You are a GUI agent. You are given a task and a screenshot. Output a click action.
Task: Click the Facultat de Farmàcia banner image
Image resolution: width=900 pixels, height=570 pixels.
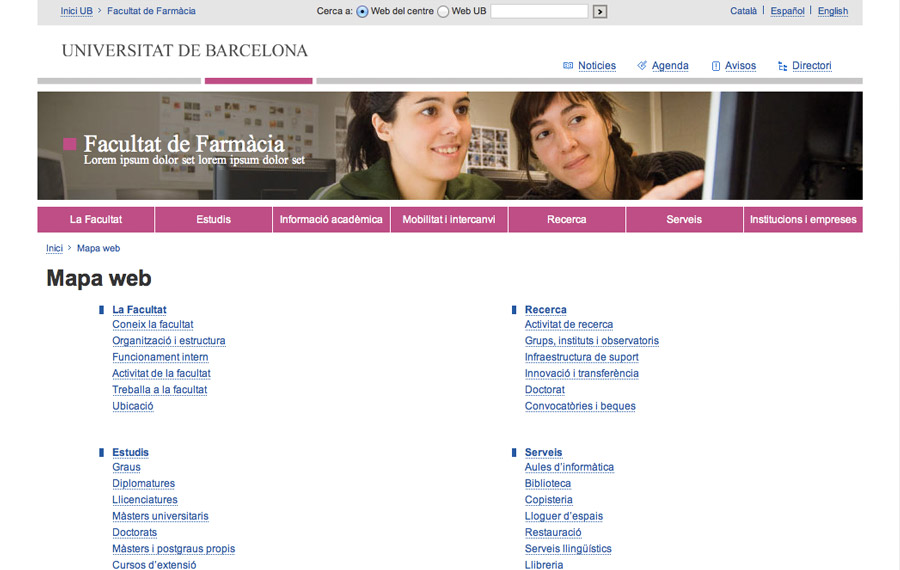[449, 146]
